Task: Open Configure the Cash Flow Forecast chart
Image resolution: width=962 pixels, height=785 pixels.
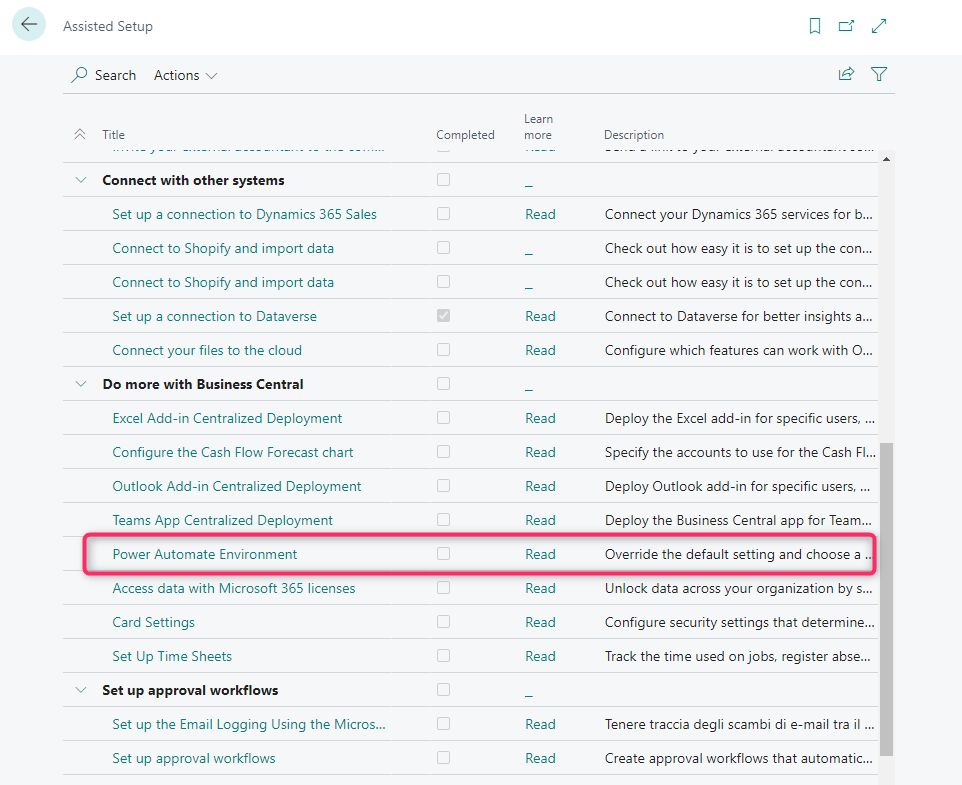Action: (x=233, y=452)
